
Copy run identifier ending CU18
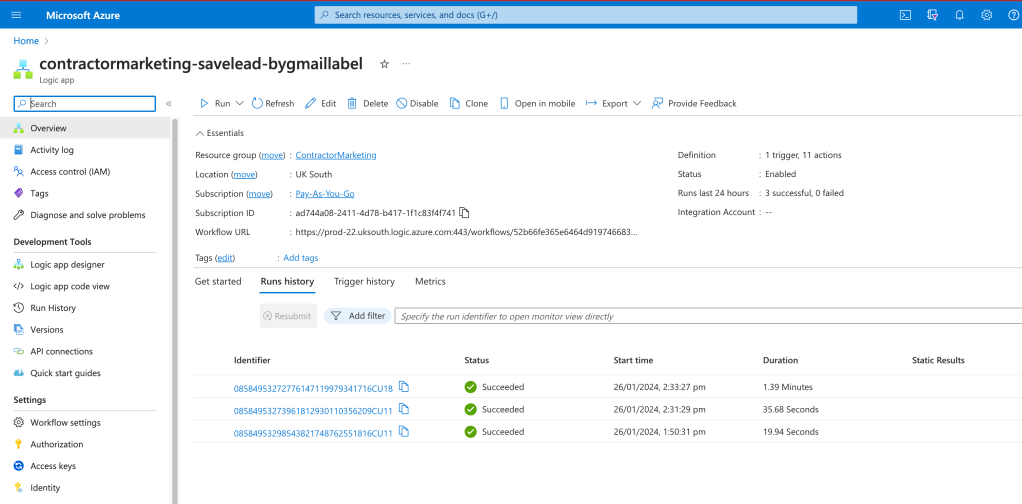point(403,387)
